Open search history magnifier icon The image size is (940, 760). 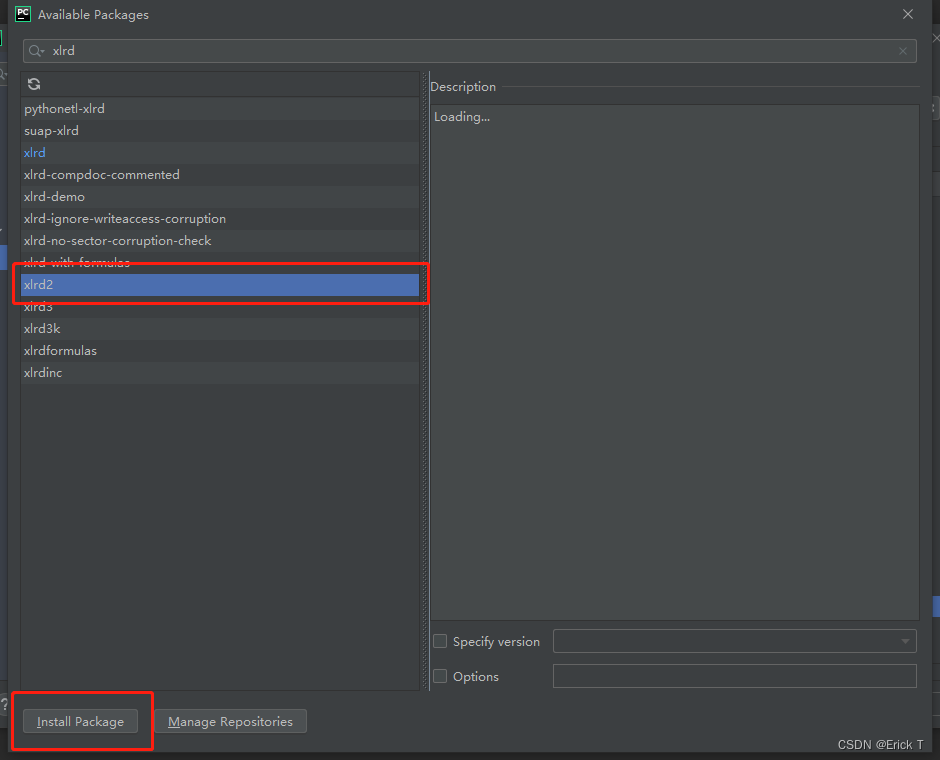click(x=37, y=51)
